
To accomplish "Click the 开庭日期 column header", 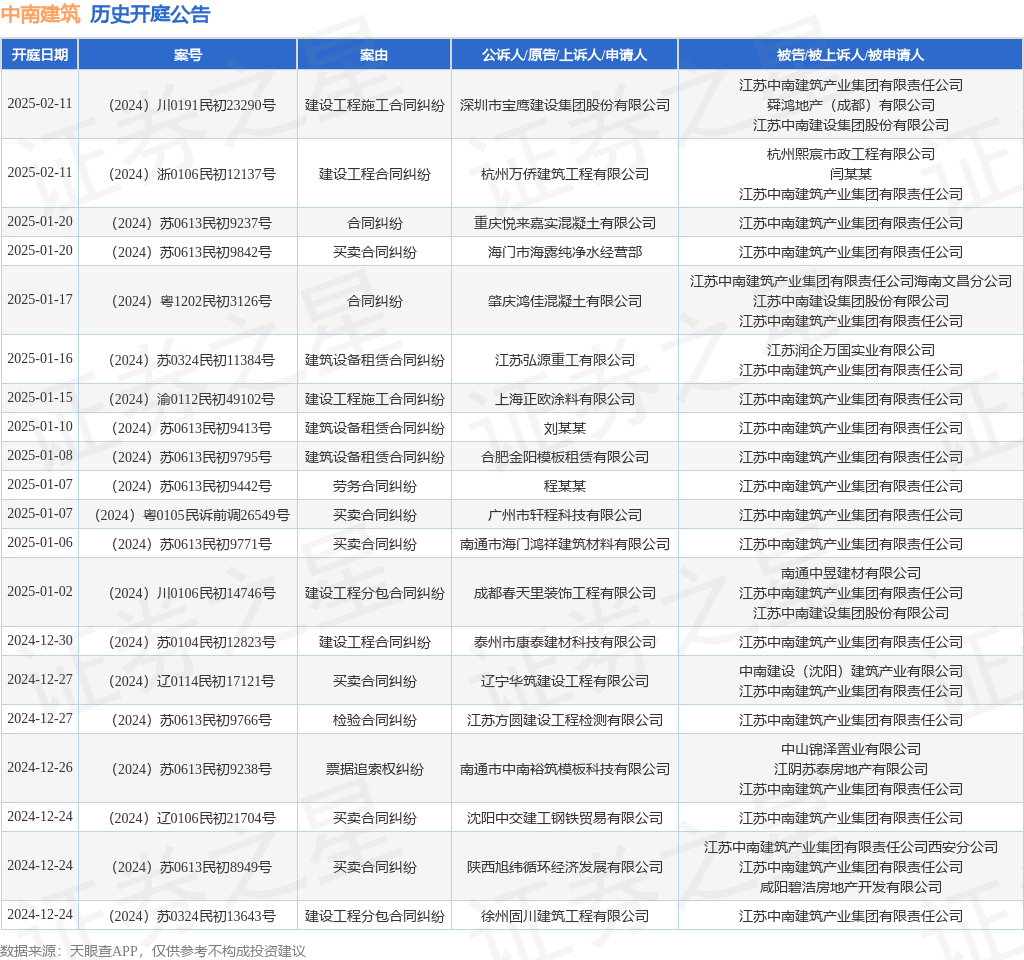I will (40, 55).
